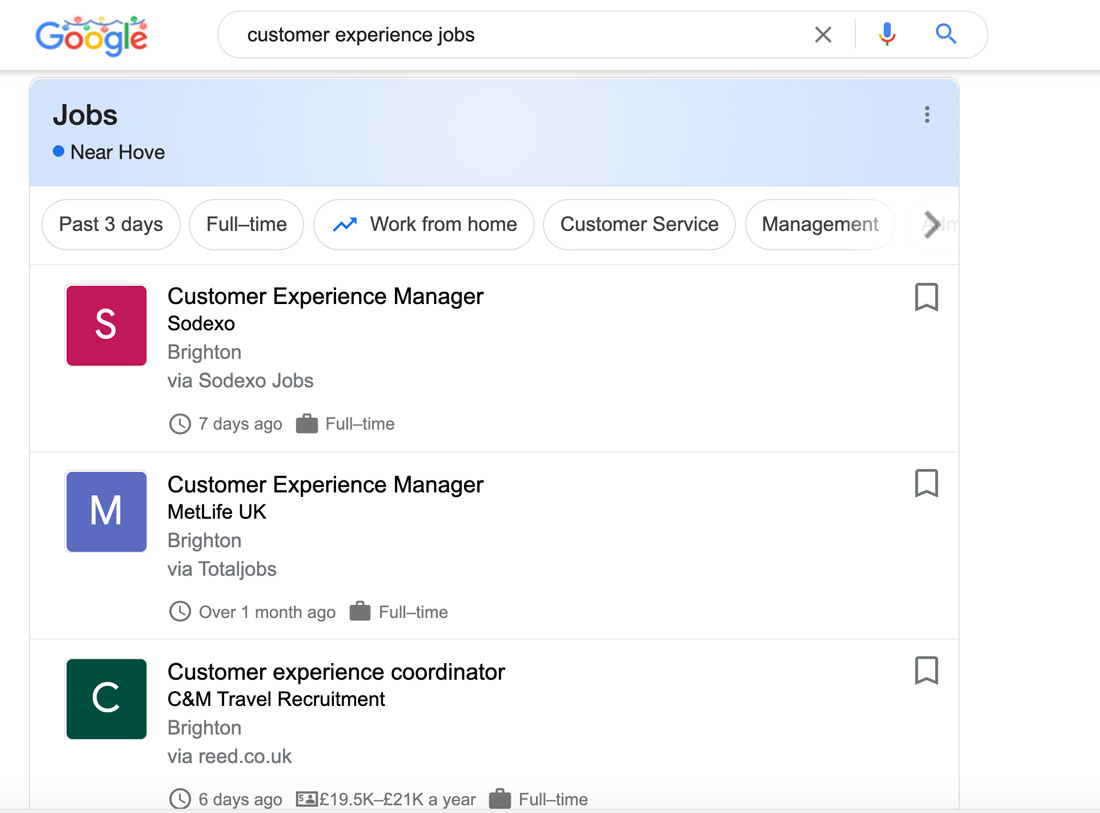Bookmark the C&M Travel Recruitment job
The image size is (1100, 813).
point(926,671)
